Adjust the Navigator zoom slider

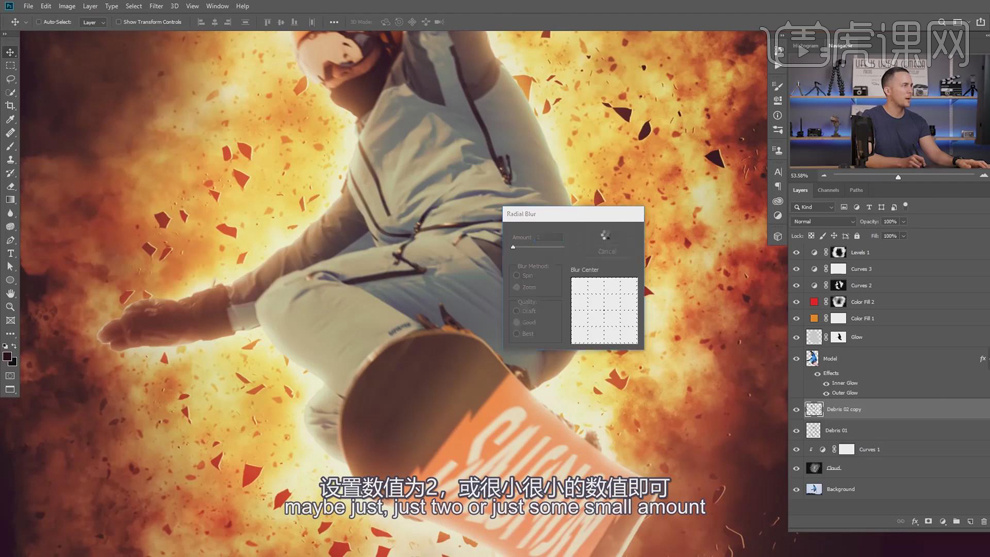click(x=898, y=177)
